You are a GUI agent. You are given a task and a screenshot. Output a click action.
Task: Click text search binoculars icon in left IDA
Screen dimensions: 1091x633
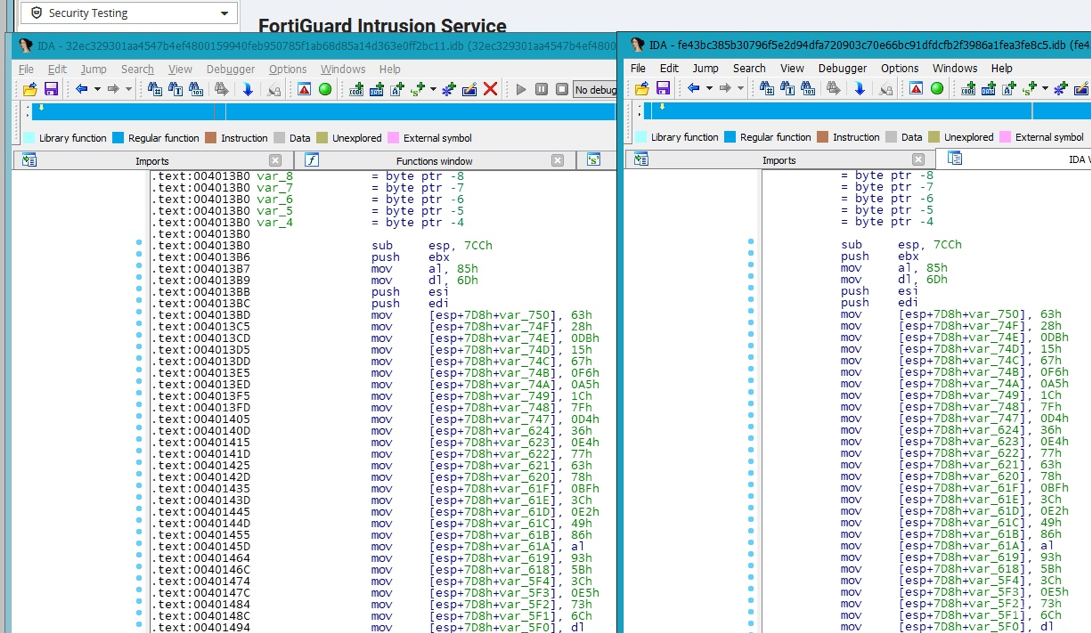(175, 89)
